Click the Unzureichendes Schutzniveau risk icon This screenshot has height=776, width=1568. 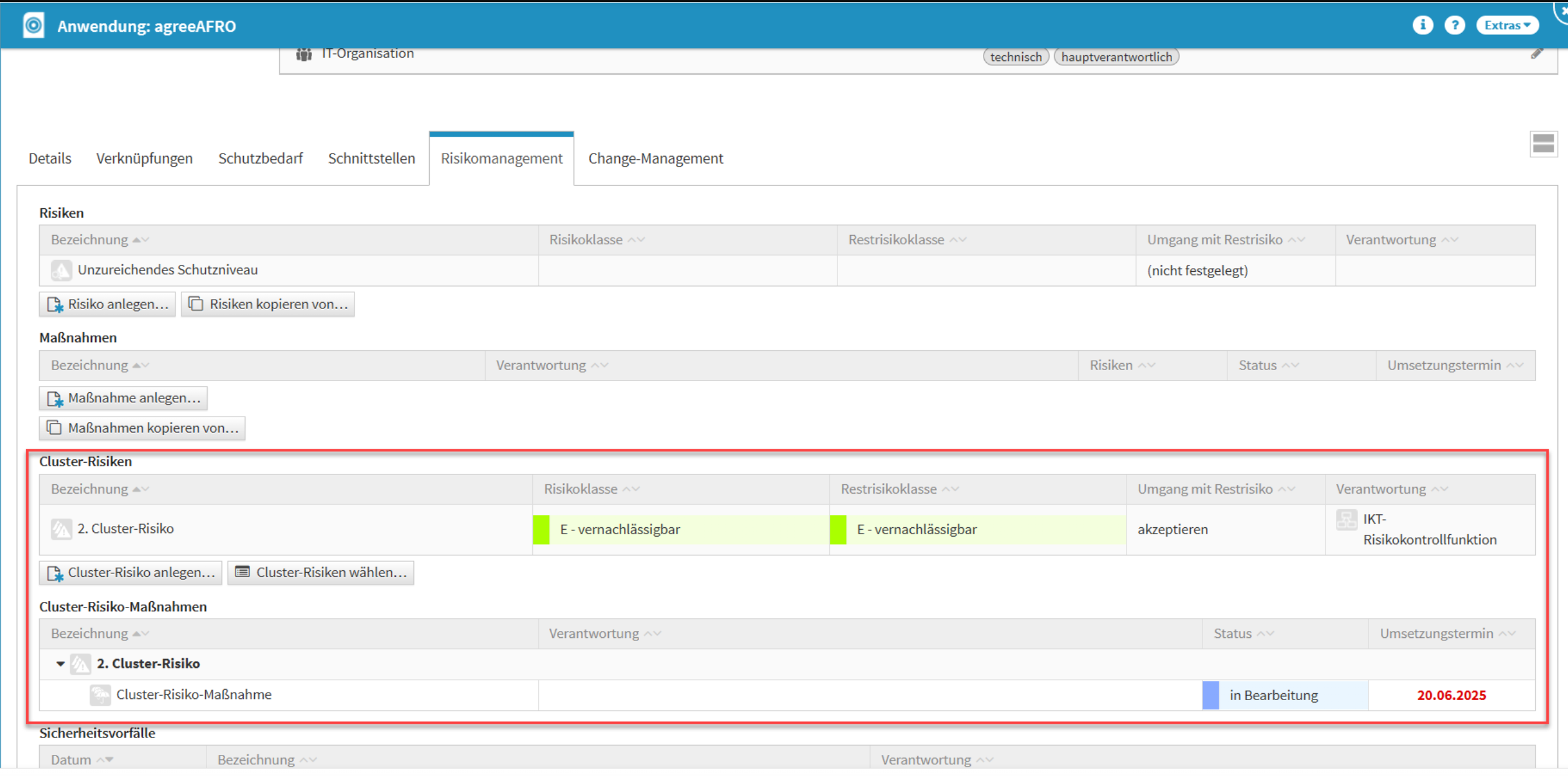[x=62, y=270]
